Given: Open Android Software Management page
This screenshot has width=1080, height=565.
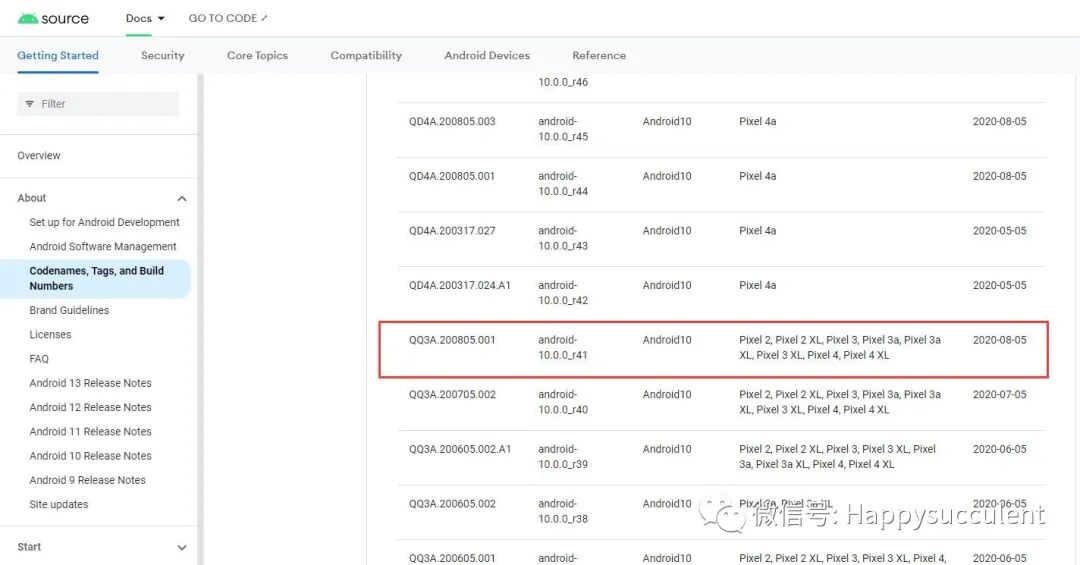Looking at the screenshot, I should [103, 247].
